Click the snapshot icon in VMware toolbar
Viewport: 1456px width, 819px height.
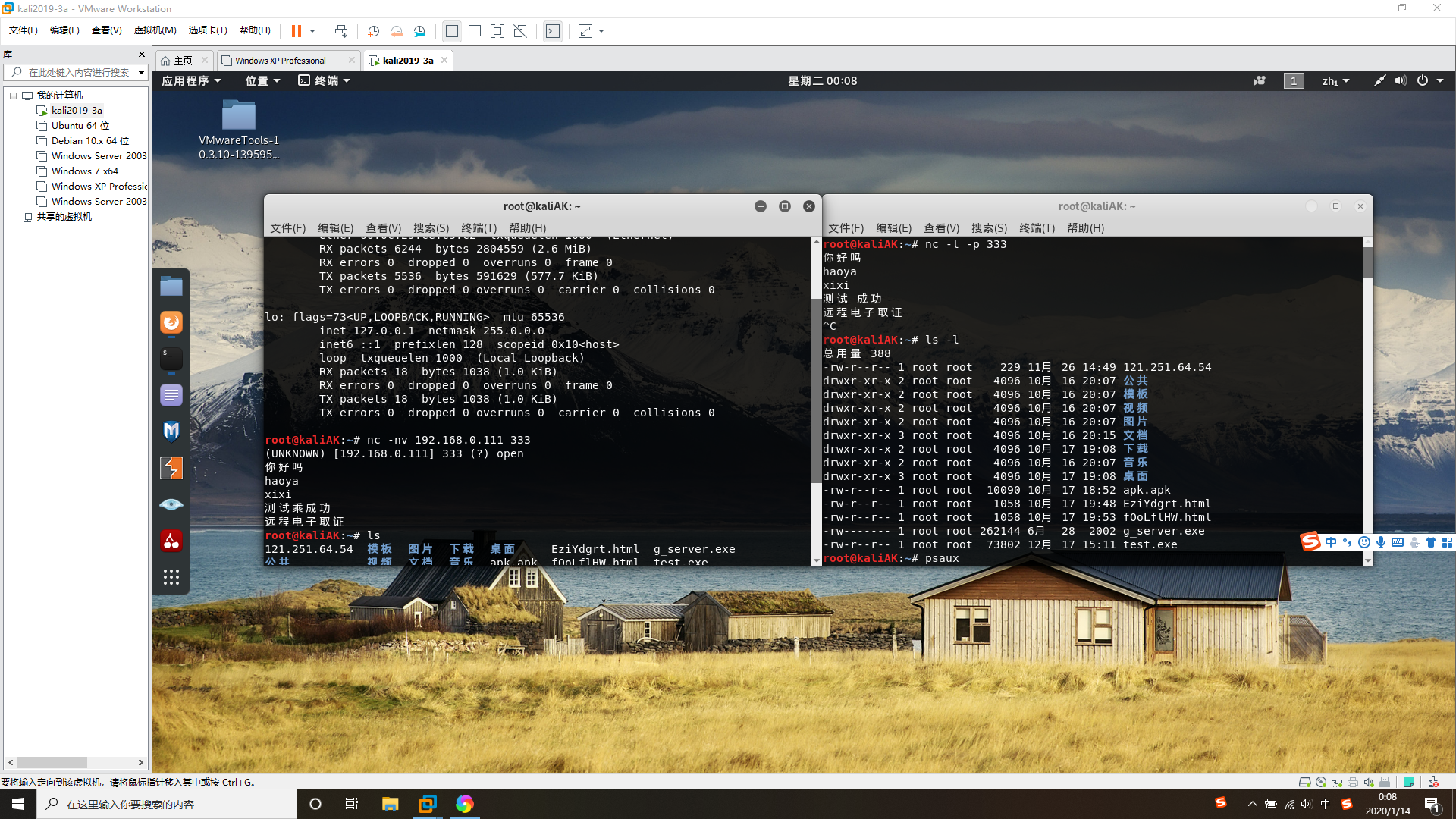(373, 31)
